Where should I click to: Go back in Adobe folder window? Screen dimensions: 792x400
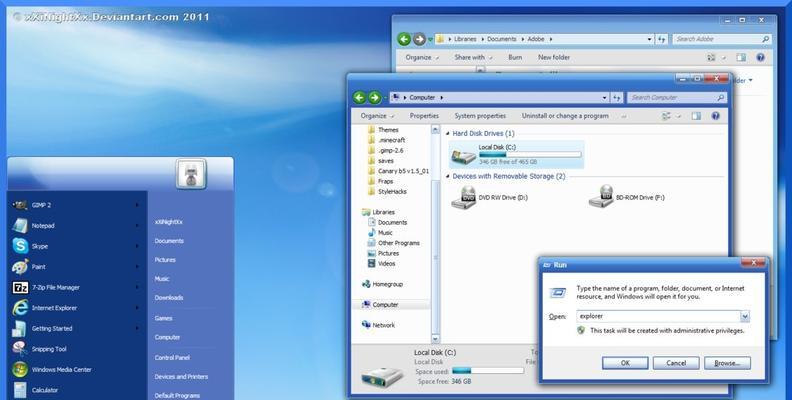404,39
